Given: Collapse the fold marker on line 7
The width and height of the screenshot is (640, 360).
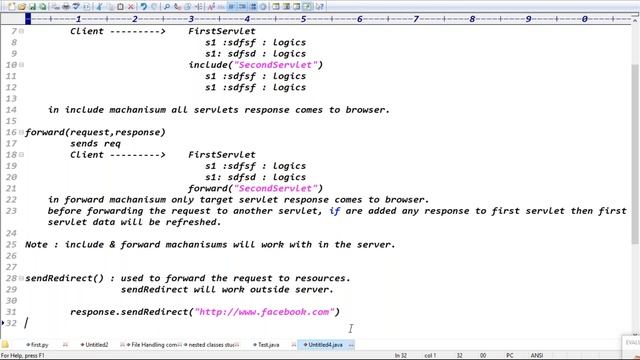Looking at the screenshot, I should tap(21, 31).
